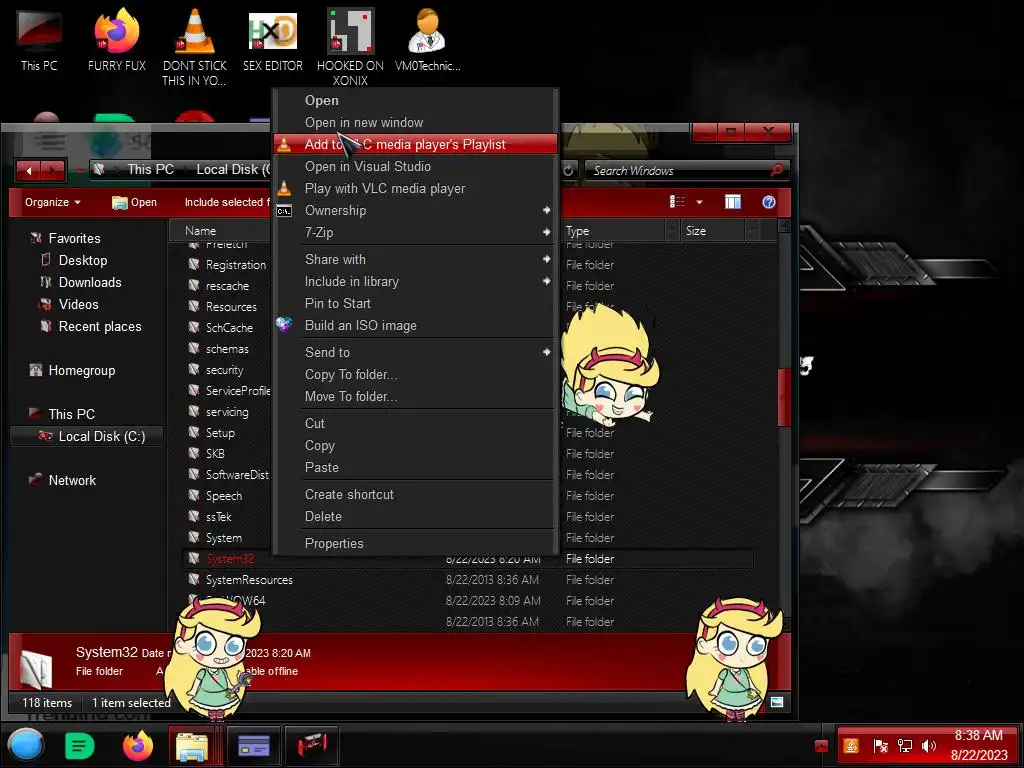Open Recent places in navigation pane

(99, 327)
